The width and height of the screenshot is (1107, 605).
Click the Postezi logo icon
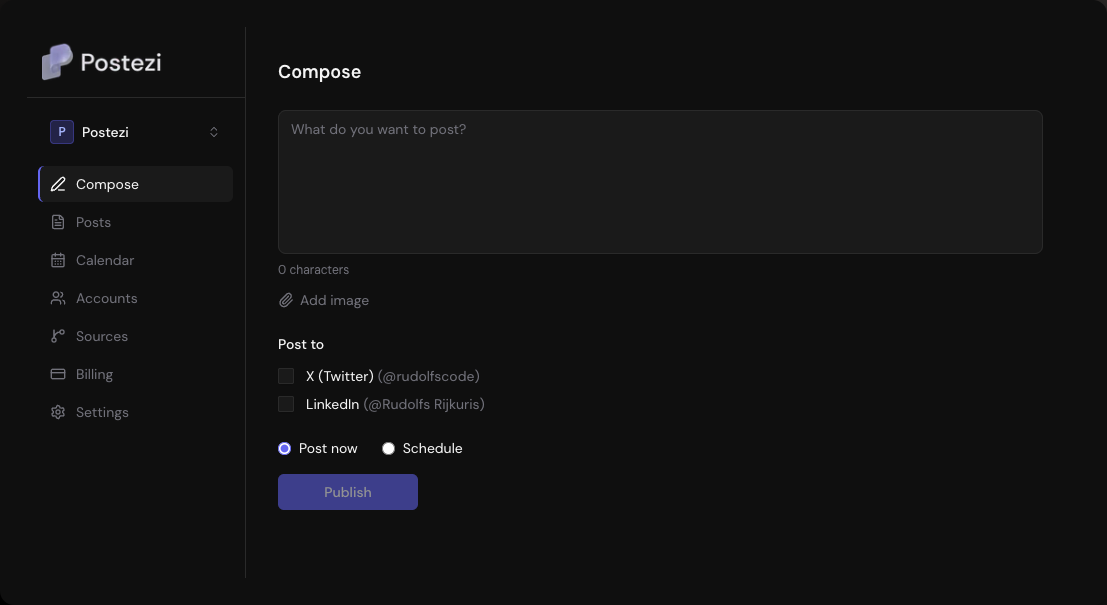pyautogui.click(x=57, y=62)
